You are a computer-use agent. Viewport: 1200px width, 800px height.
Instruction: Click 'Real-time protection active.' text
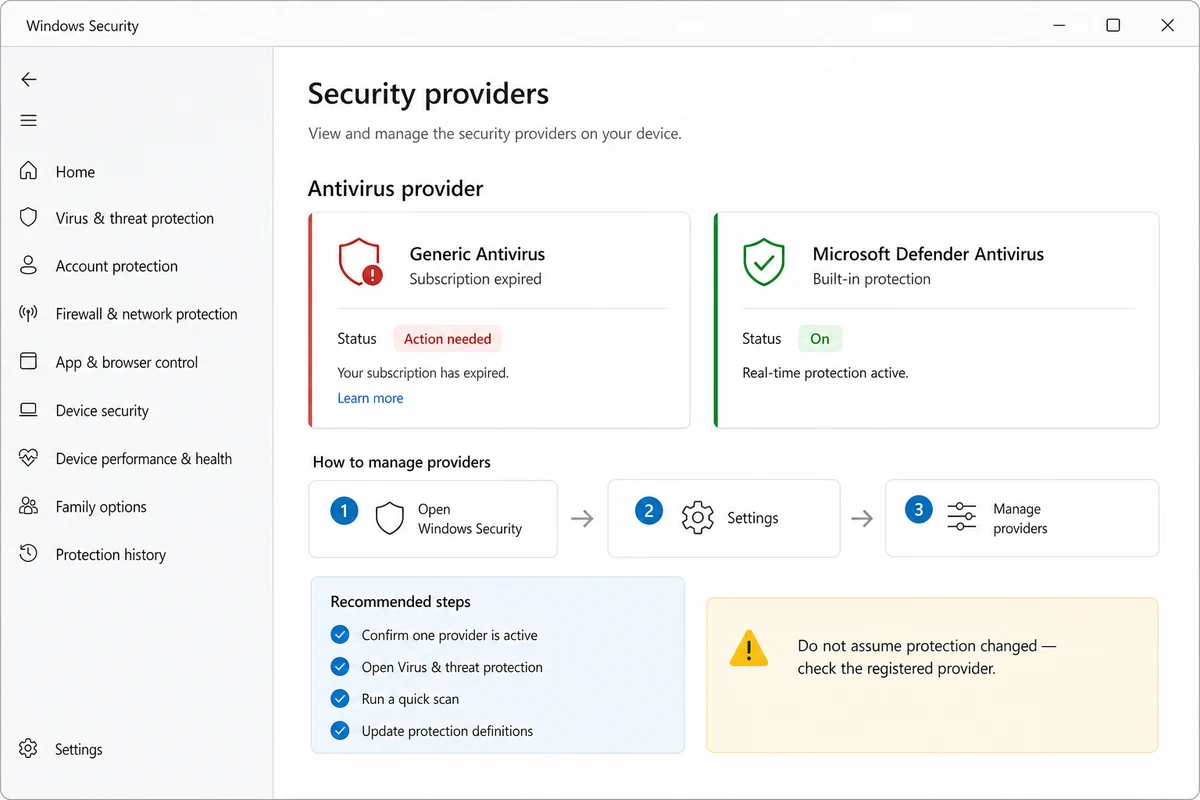(x=825, y=373)
